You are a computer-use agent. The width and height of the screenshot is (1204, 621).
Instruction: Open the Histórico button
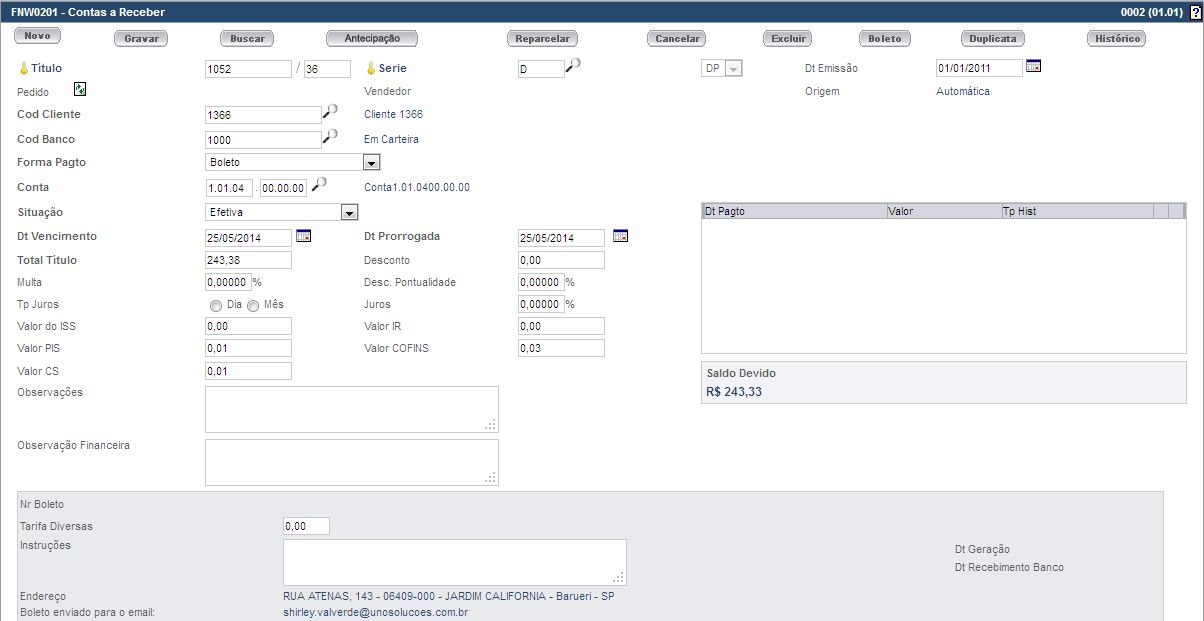click(1115, 39)
